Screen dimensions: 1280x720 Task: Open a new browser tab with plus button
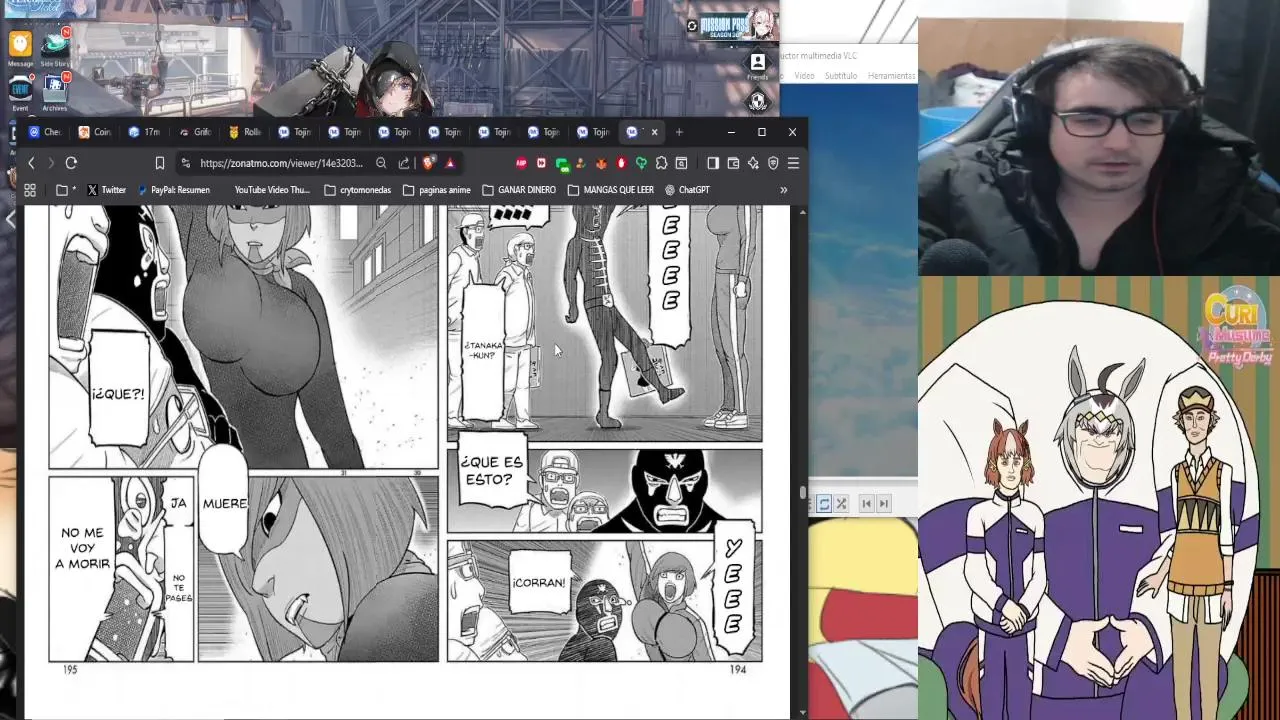point(679,132)
